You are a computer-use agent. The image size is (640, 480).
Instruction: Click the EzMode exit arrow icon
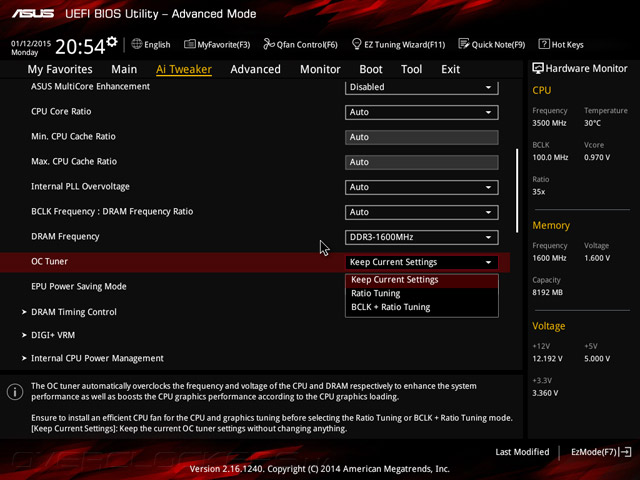(x=625, y=452)
